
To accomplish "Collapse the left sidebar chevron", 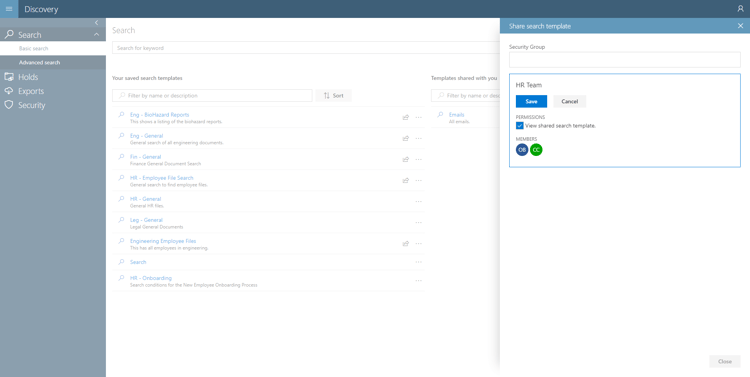I will 96,22.
